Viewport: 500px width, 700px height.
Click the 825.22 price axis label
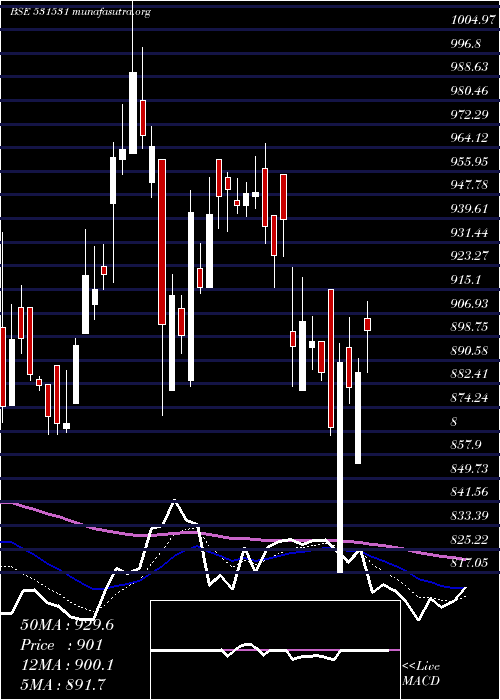click(470, 539)
